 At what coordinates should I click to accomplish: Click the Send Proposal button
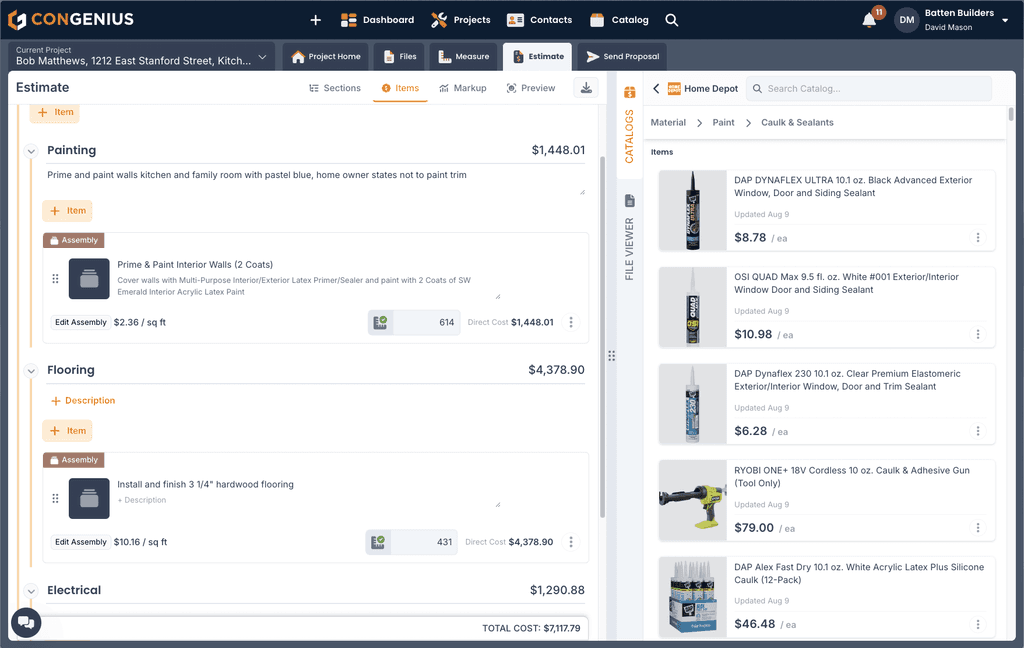(x=621, y=57)
